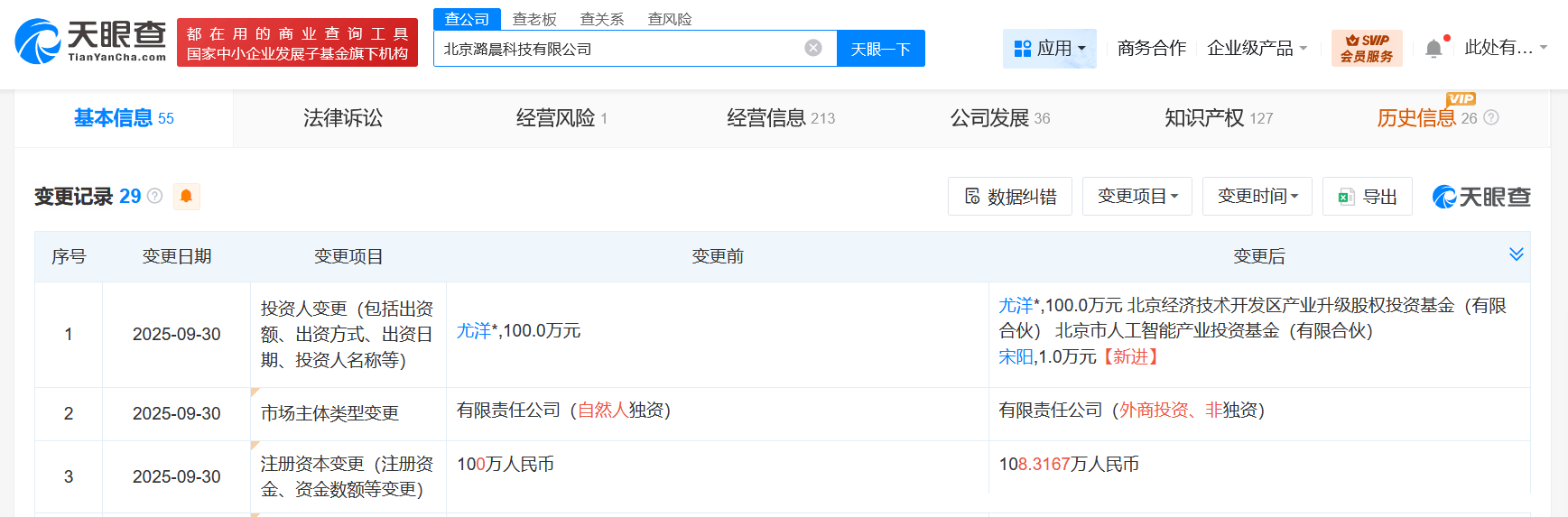Open the 宋阳 investor link
1568x517 pixels.
(1015, 356)
